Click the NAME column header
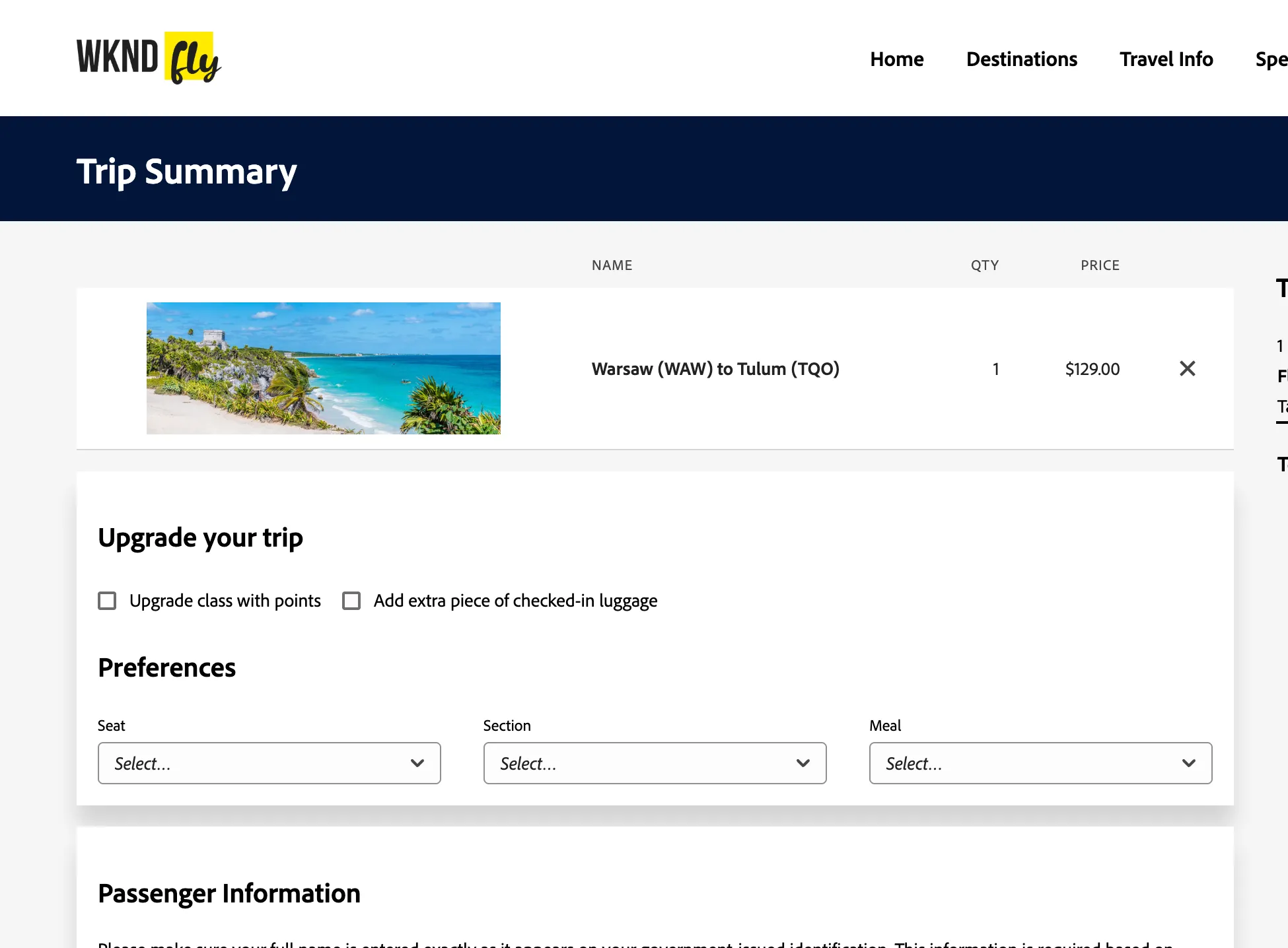The image size is (1288, 948). point(612,265)
